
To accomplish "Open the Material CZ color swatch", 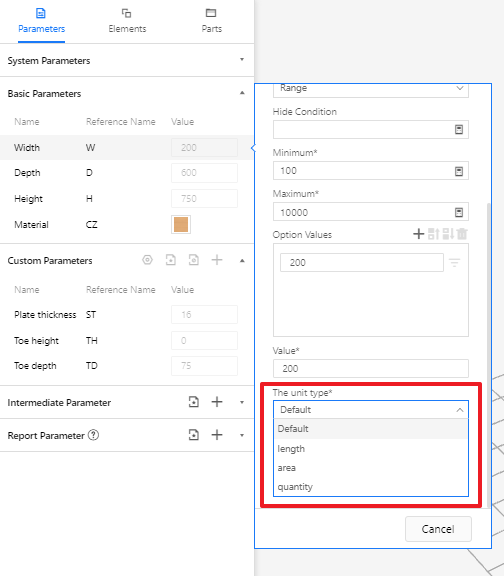I will tap(181, 224).
